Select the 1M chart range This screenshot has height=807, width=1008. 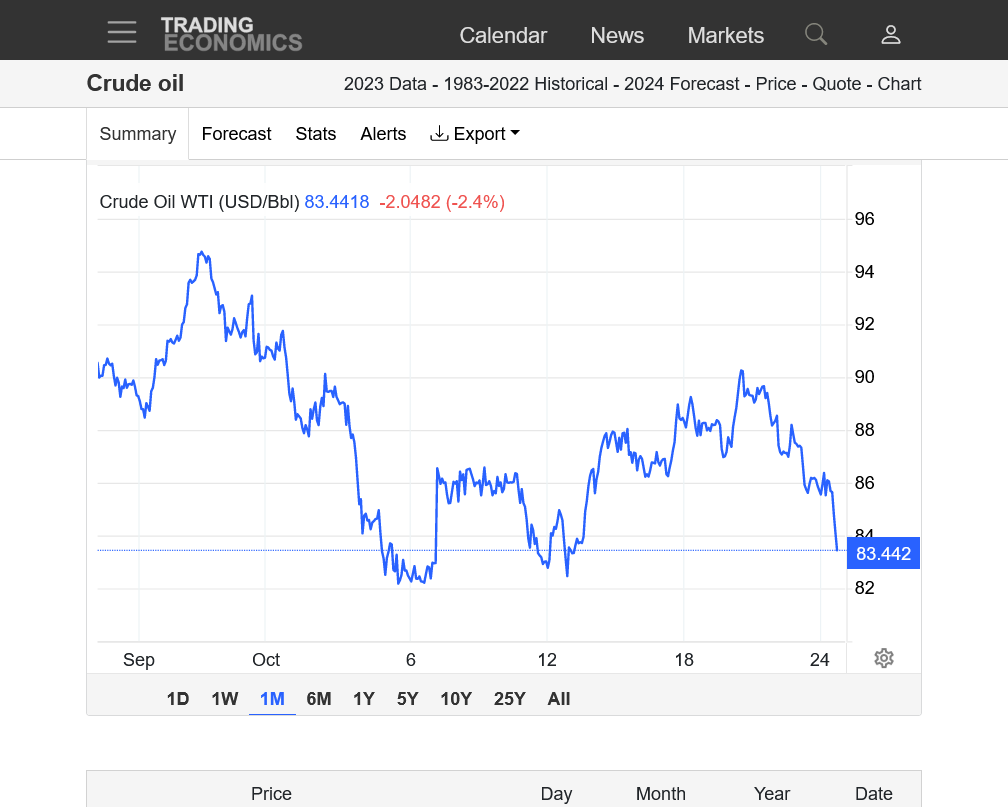point(272,699)
